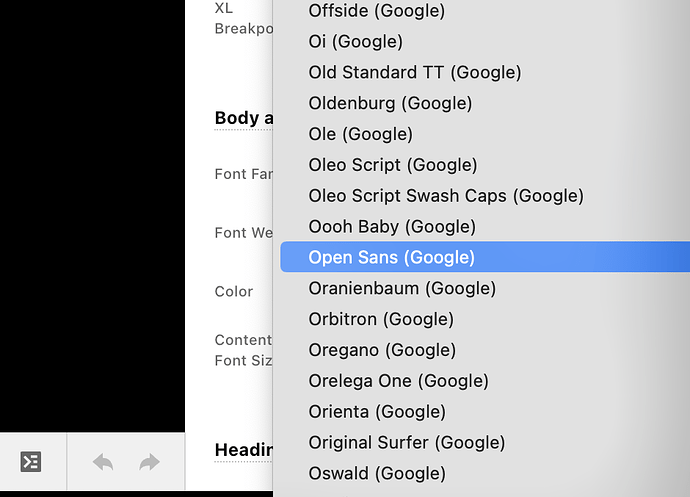Screen dimensions: 690x497
Task: Select Orelega One (Google) font
Action: coord(398,381)
